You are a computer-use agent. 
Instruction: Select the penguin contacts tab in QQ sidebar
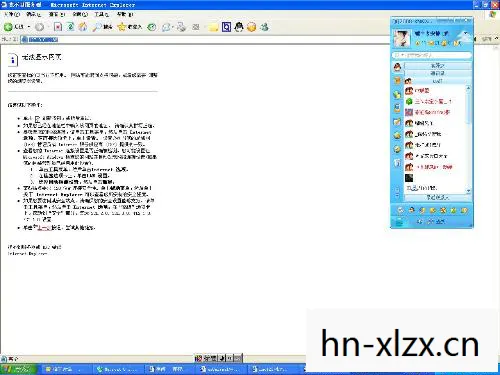click(397, 67)
